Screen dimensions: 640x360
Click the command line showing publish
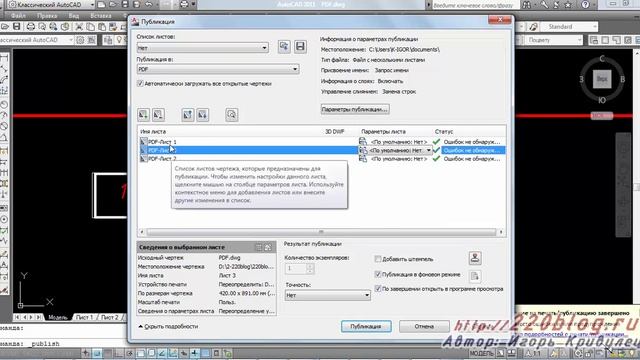point(64,344)
